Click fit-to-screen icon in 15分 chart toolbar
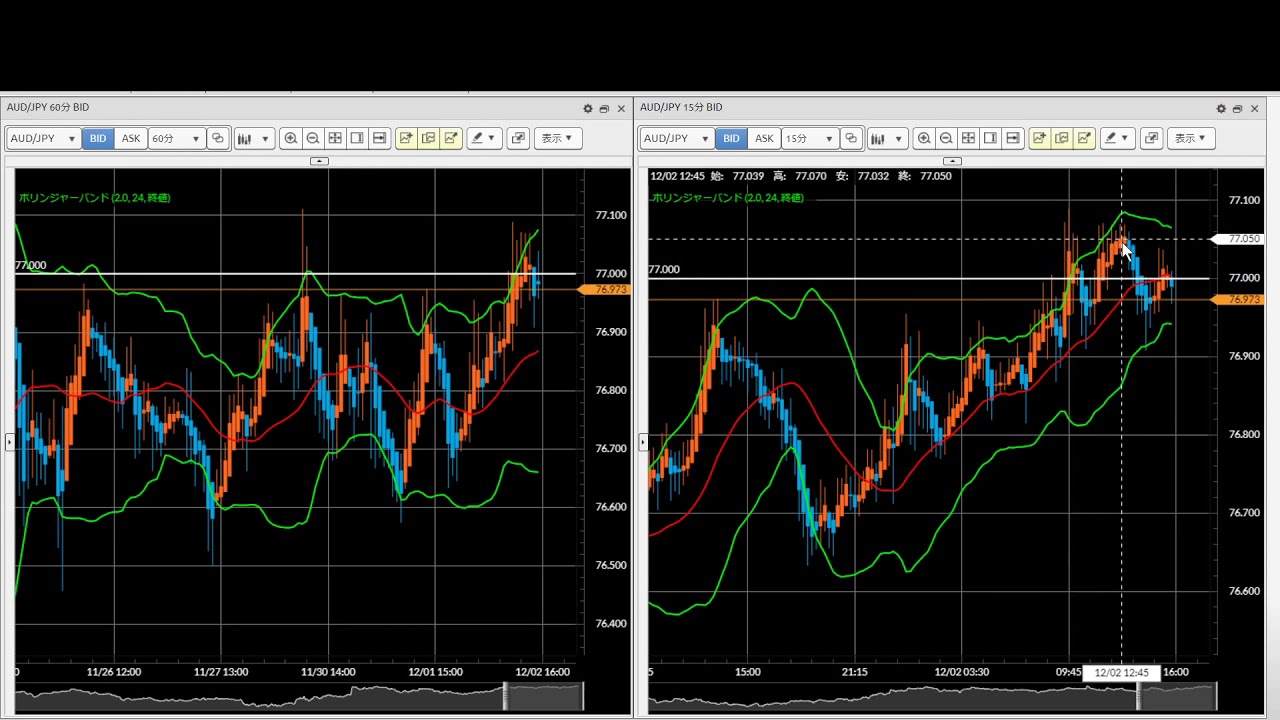The height and width of the screenshot is (720, 1280). [968, 138]
